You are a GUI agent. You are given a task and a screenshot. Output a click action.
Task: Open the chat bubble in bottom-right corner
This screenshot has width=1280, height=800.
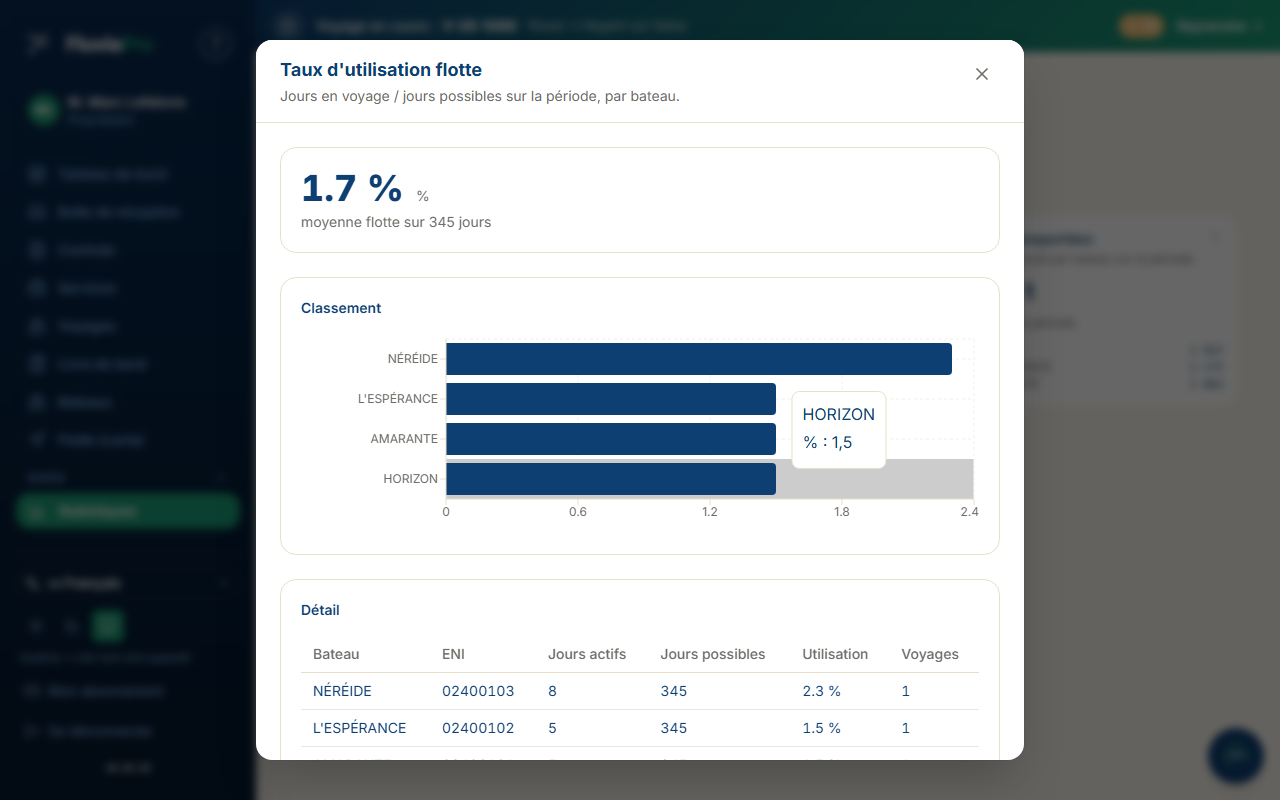[x=1236, y=755]
